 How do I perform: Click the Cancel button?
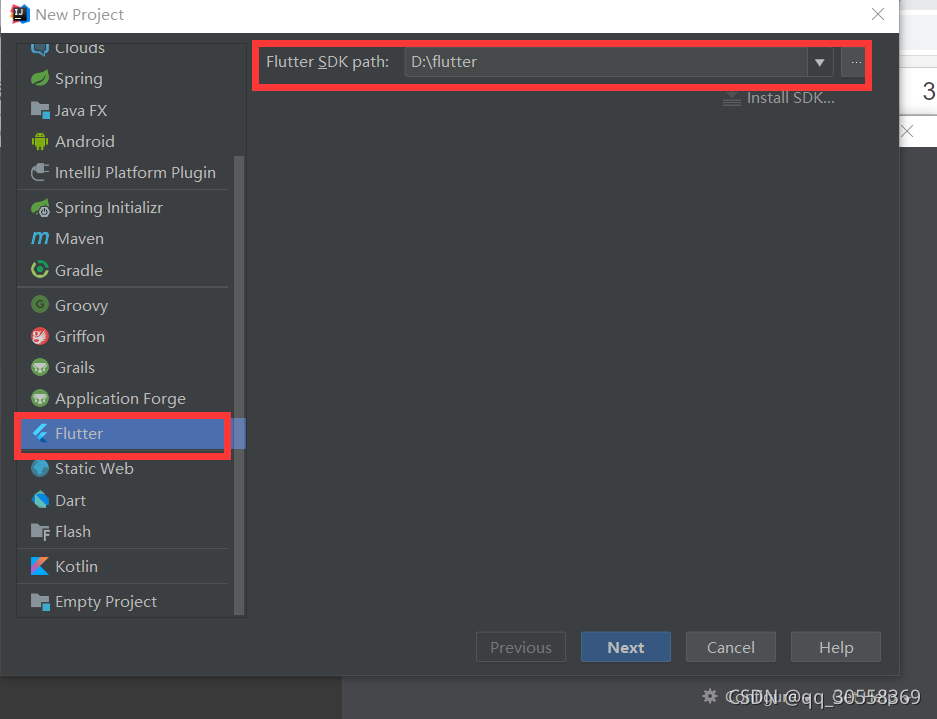730,647
